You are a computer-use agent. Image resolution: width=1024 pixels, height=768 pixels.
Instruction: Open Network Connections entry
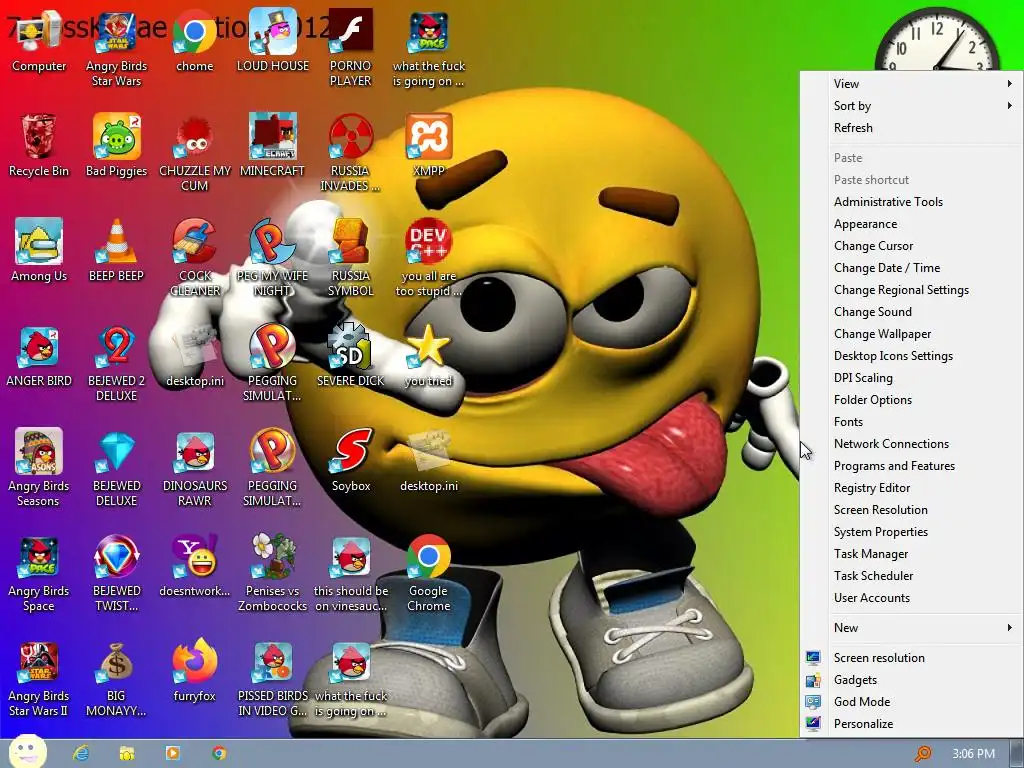click(x=912, y=444)
